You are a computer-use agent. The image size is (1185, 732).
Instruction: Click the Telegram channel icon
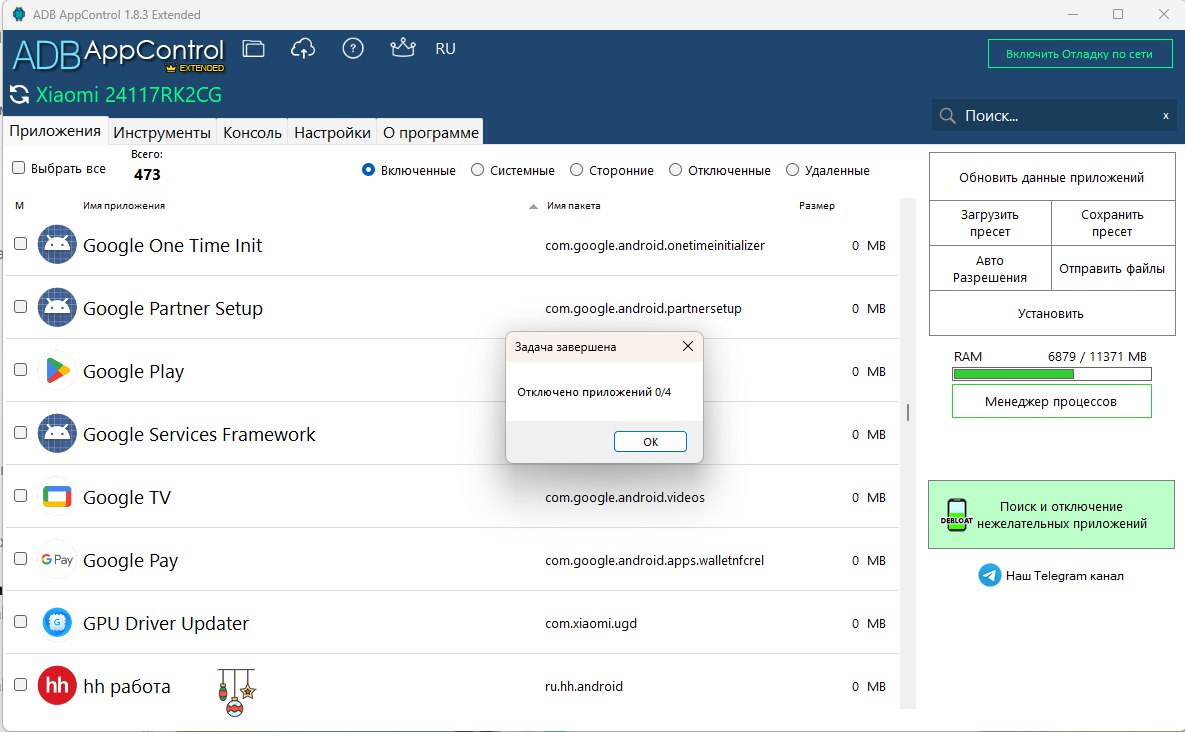(989, 576)
